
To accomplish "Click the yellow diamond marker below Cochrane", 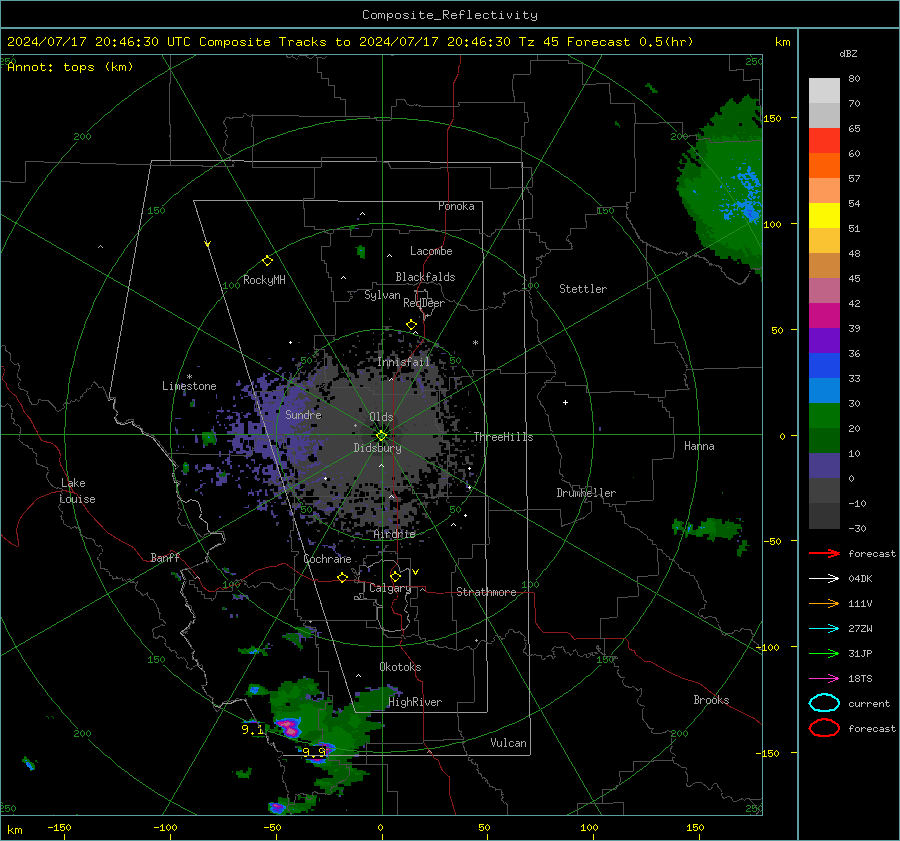I will pos(342,578).
